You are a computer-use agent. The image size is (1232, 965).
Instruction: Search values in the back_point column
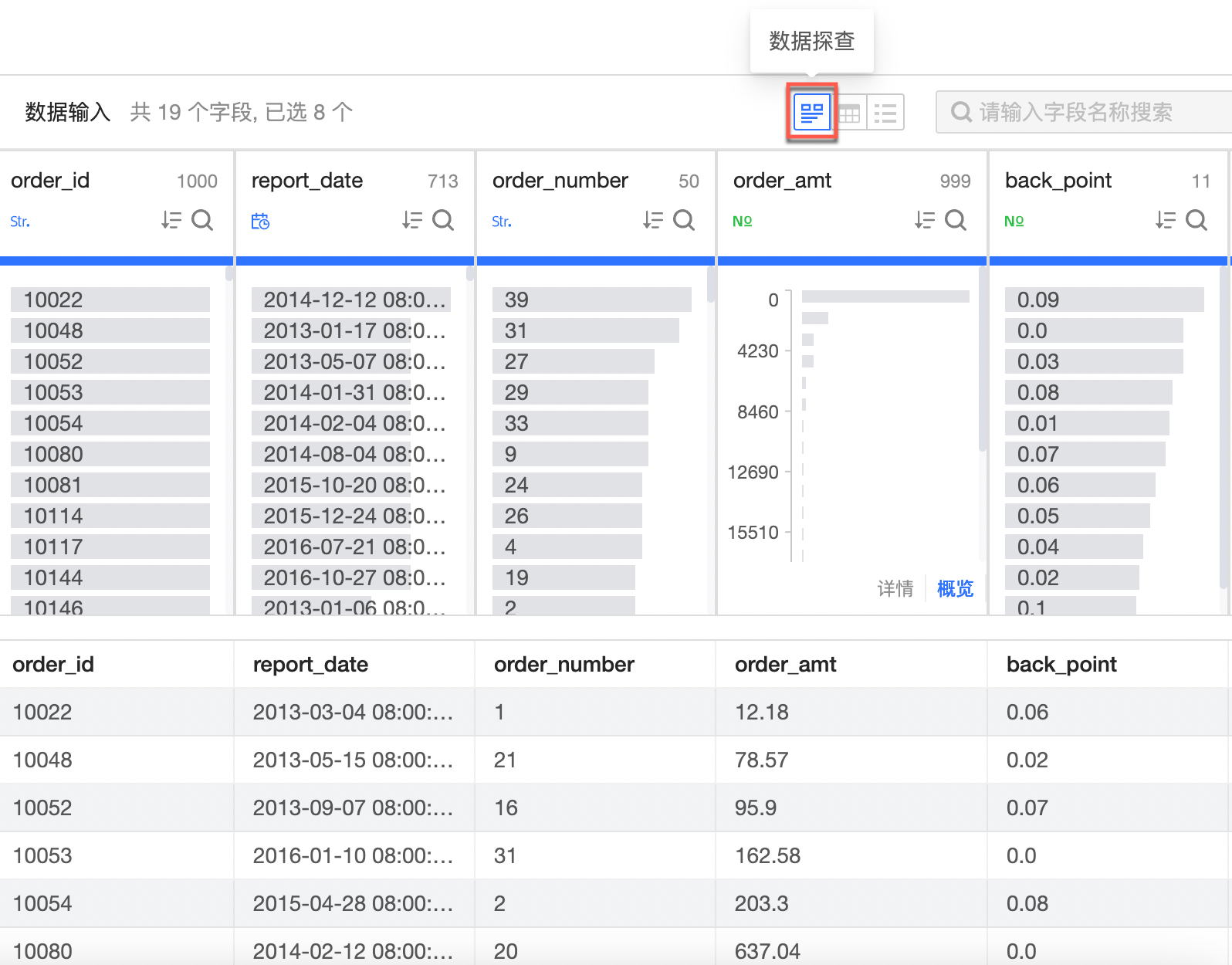[x=1196, y=221]
